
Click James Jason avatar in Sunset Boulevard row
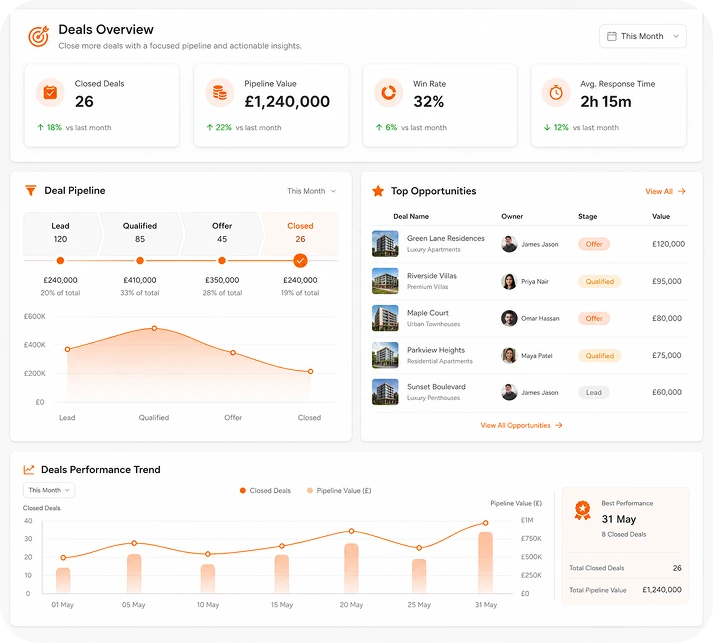[509, 392]
